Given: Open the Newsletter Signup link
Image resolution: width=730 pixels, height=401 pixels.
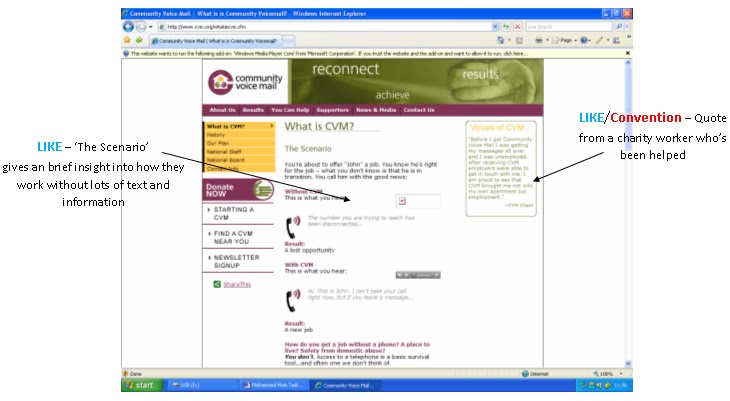Looking at the screenshot, I should [x=236, y=261].
